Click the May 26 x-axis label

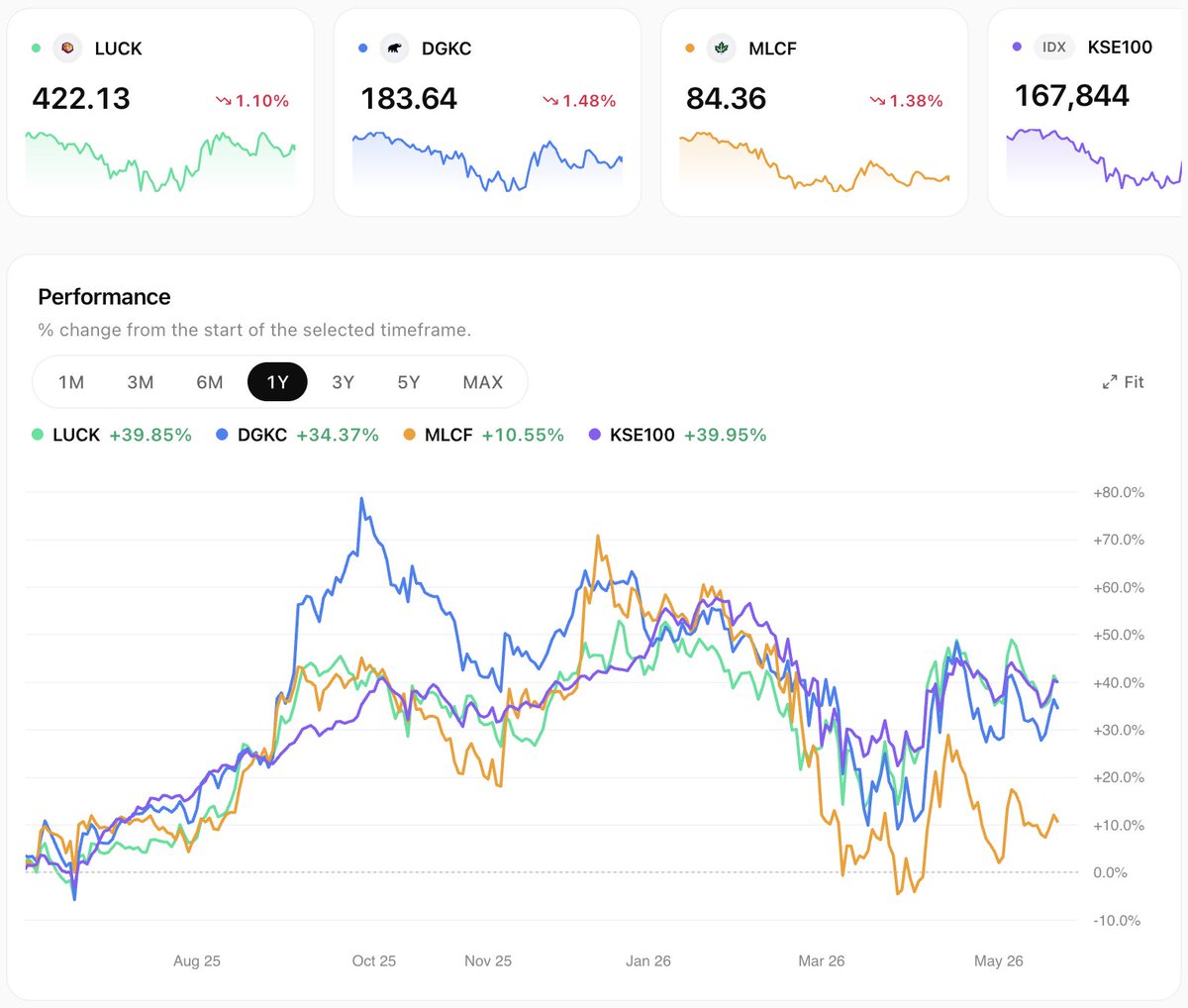[x=999, y=960]
